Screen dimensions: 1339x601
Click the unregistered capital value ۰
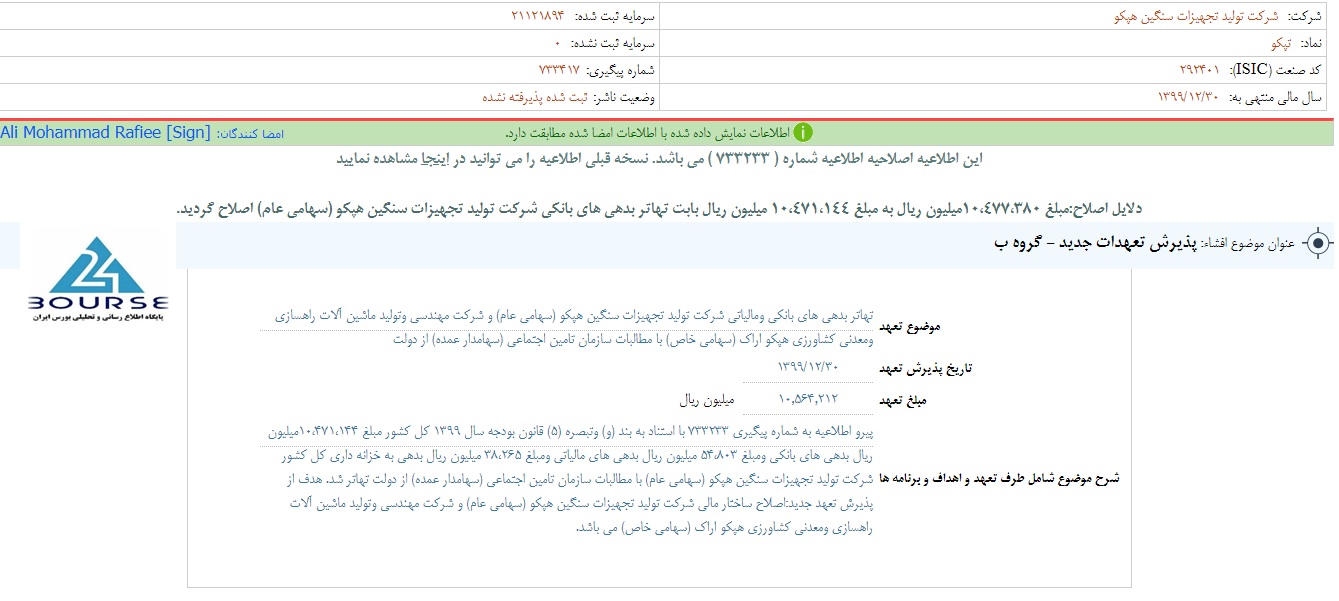point(558,43)
